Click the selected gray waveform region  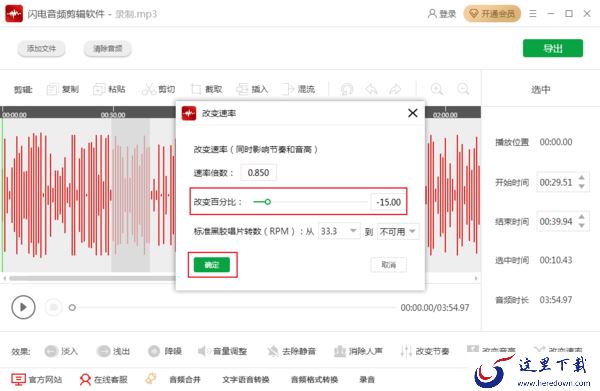(130, 195)
